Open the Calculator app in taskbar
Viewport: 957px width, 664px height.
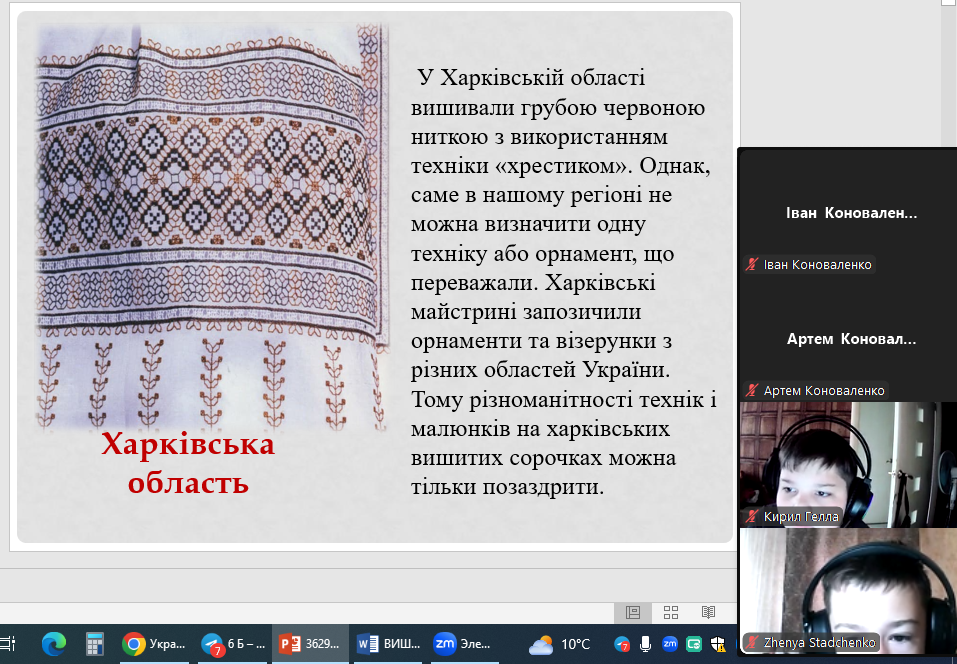click(95, 644)
